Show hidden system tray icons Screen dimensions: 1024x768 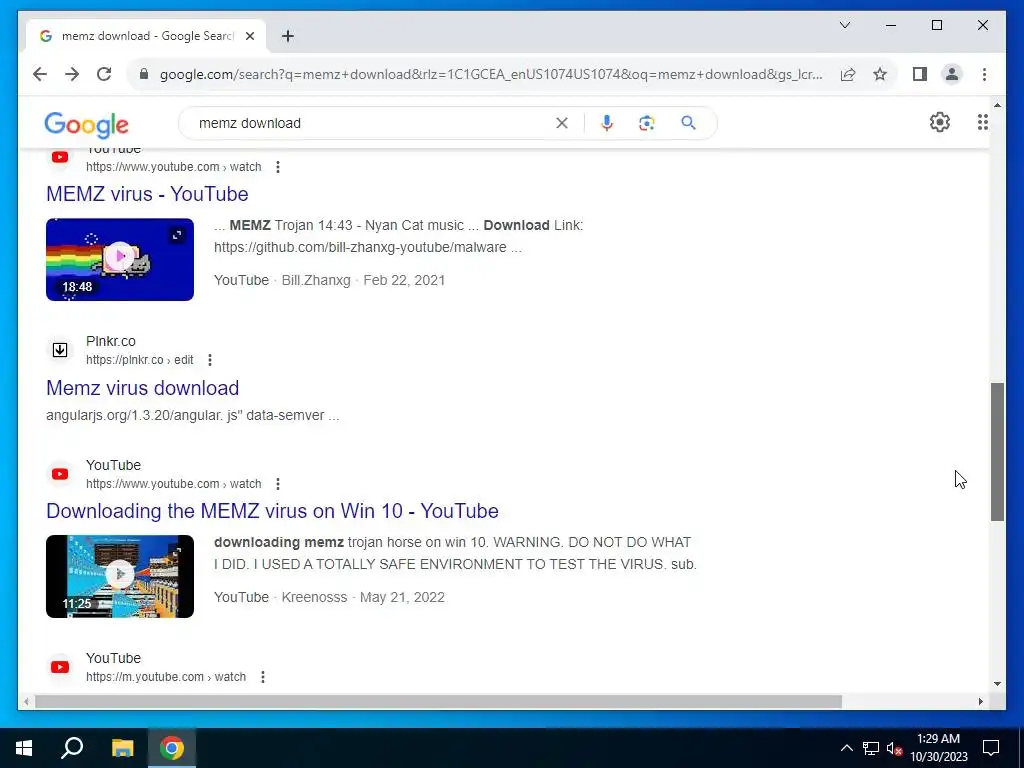pos(846,748)
